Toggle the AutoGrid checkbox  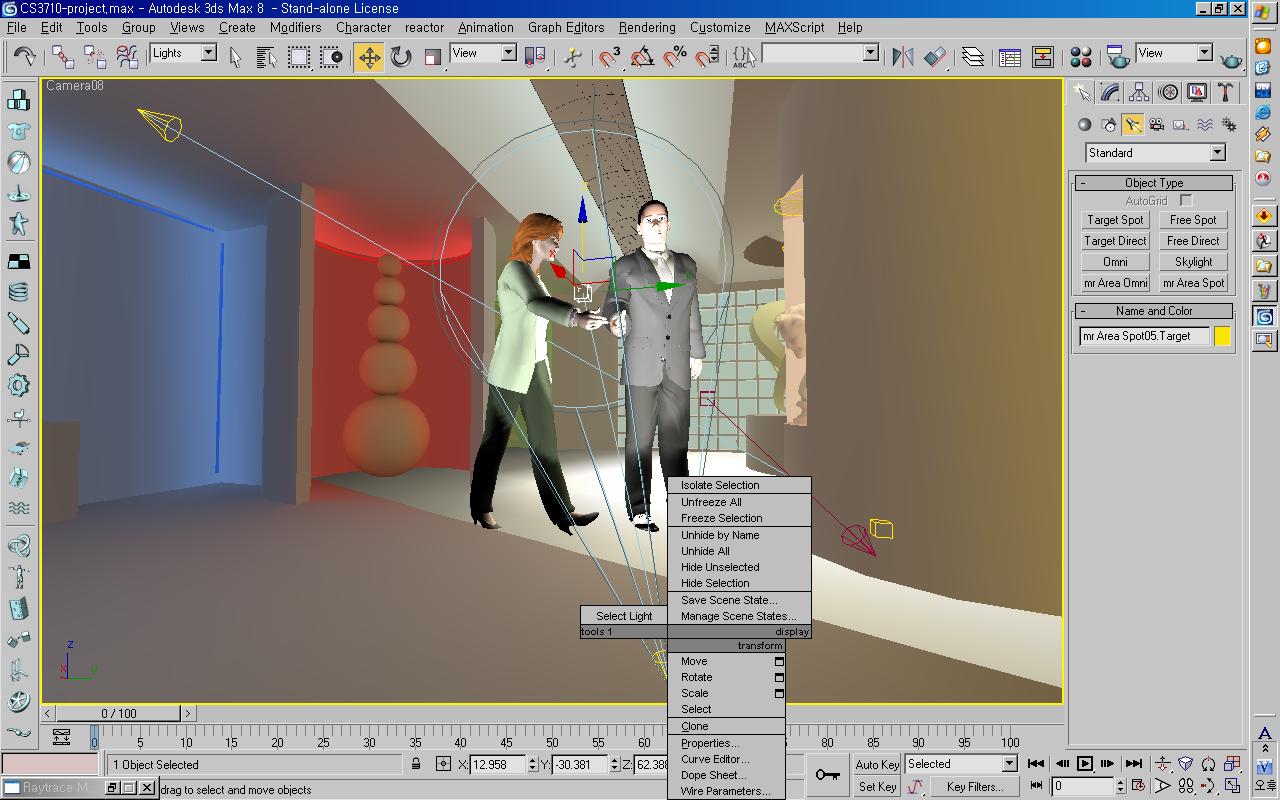point(1186,201)
